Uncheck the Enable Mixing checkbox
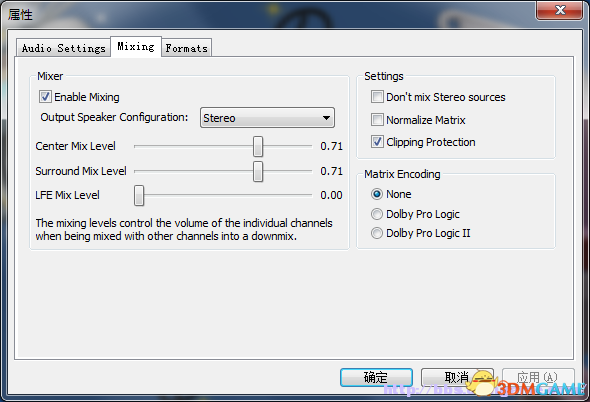This screenshot has height=402, width=590. point(45,97)
